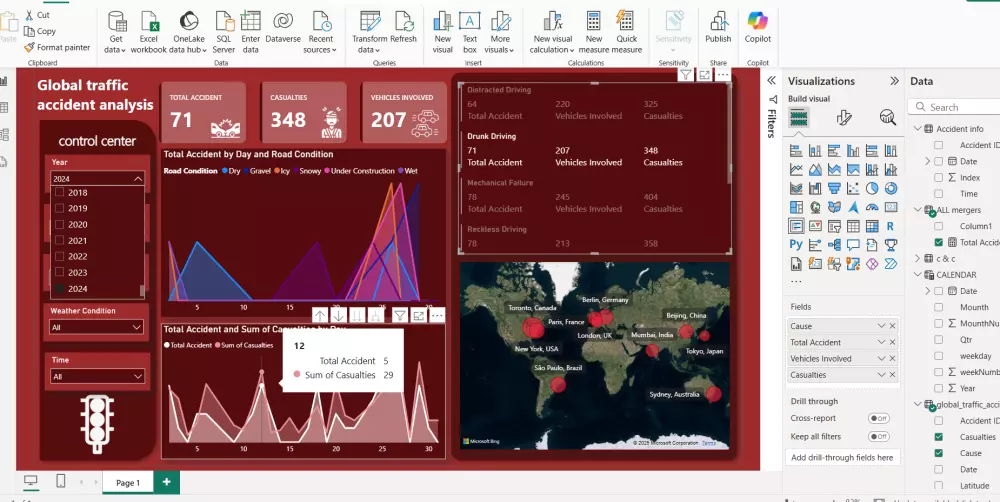
Task: Open the Page 1 tab
Action: pos(128,483)
